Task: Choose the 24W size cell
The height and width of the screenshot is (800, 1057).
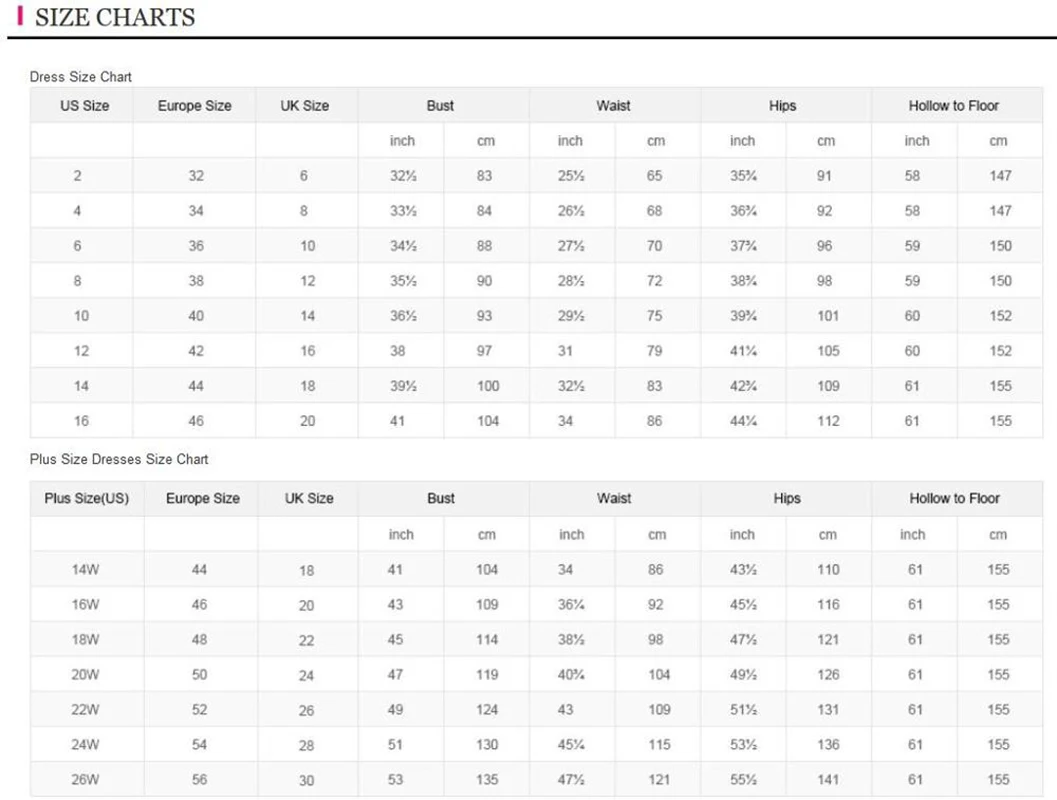Action: point(86,745)
